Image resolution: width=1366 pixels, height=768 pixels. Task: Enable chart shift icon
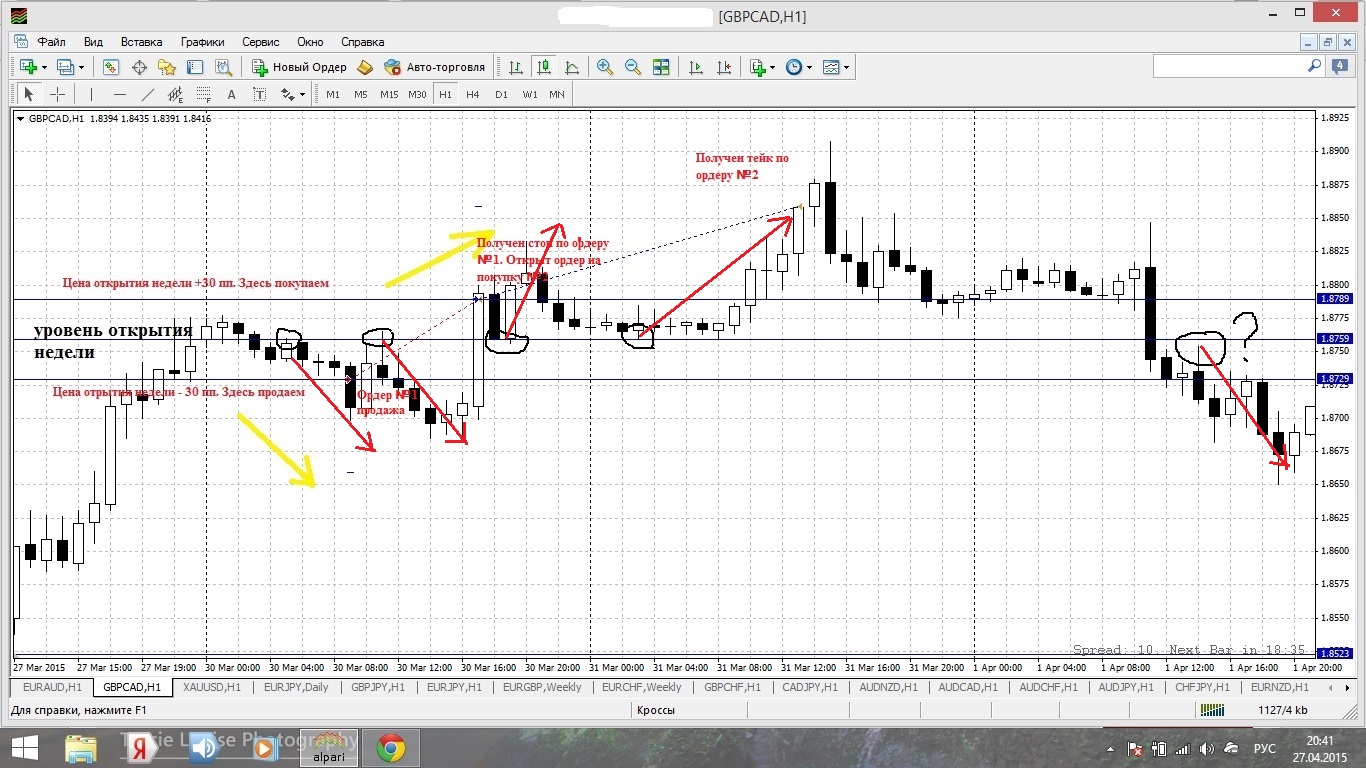(723, 67)
